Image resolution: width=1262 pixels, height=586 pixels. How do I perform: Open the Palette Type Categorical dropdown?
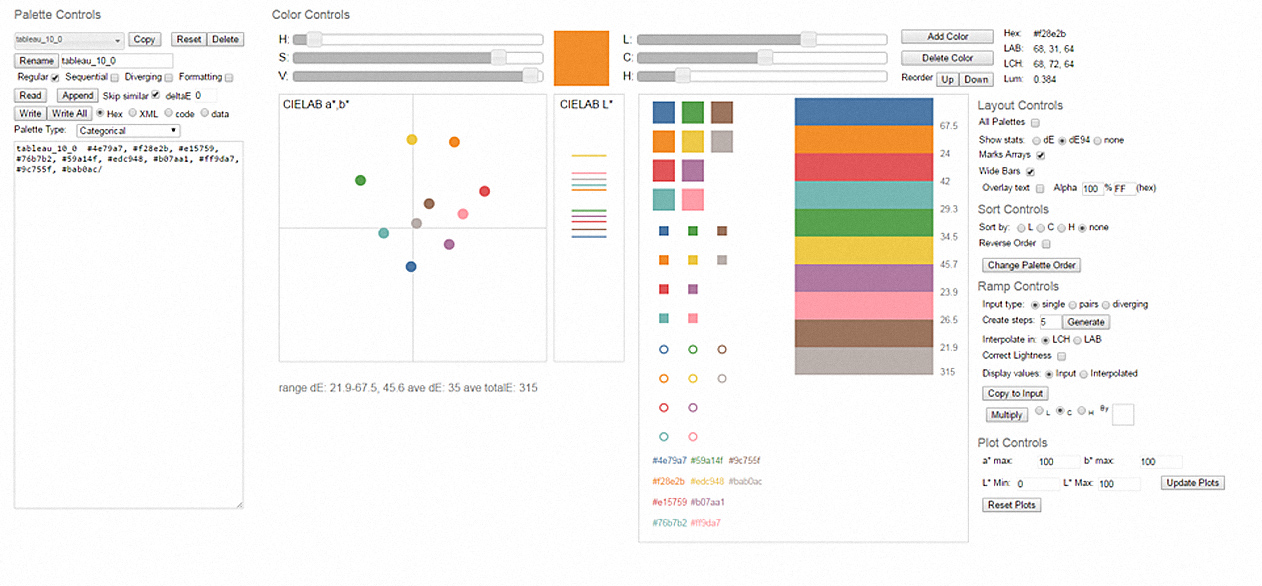(128, 130)
